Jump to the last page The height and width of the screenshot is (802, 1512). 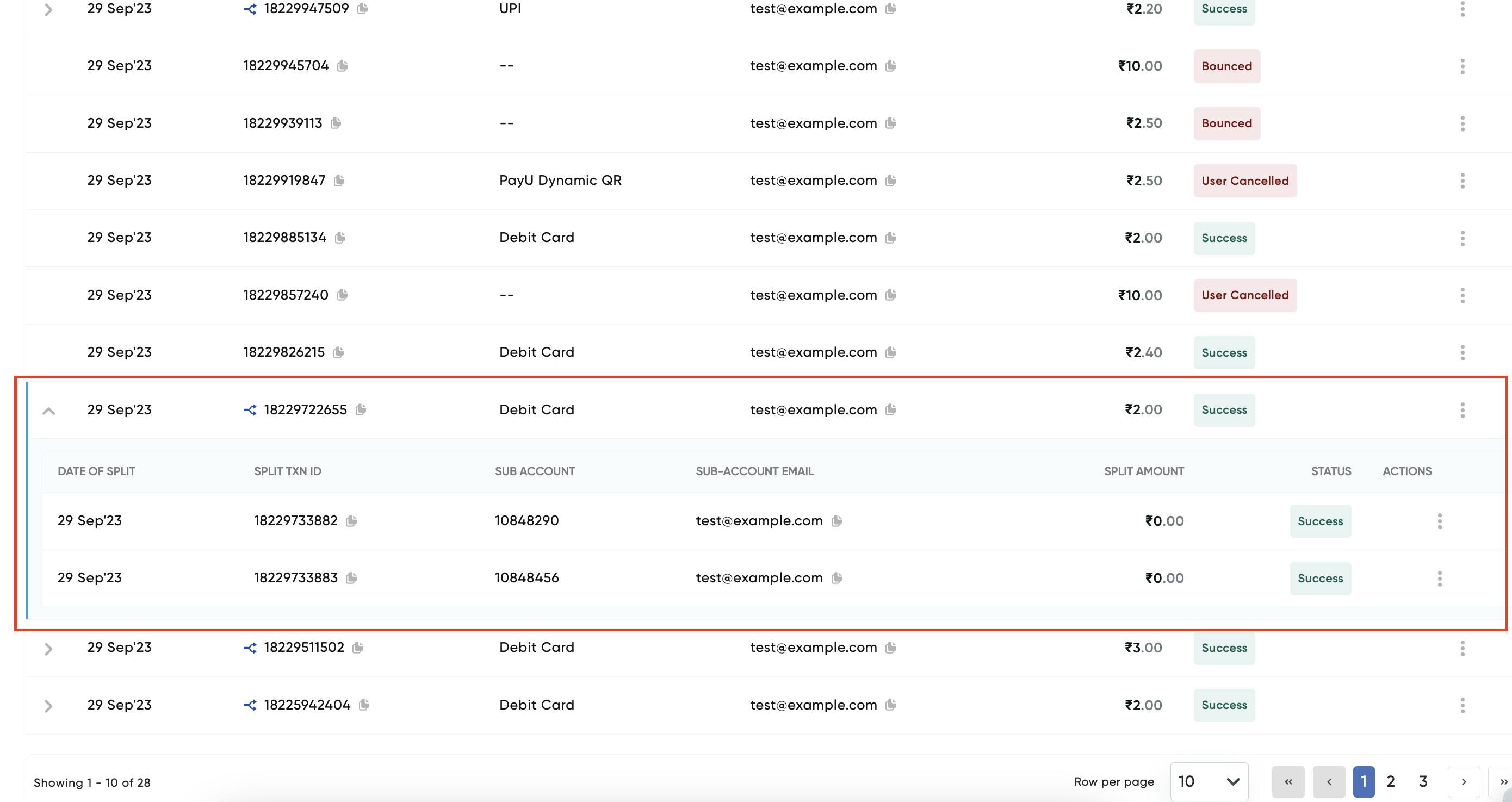point(1503,781)
